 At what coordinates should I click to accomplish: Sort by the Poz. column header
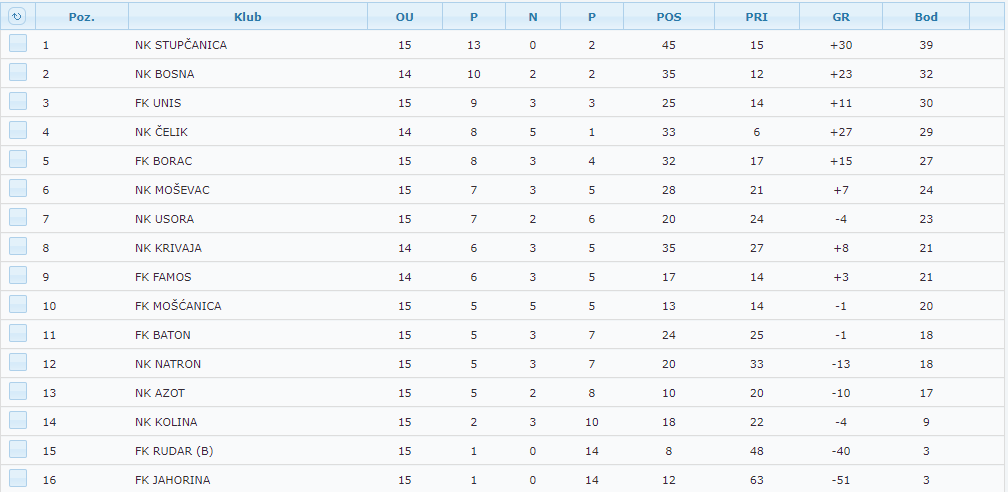[x=81, y=16]
